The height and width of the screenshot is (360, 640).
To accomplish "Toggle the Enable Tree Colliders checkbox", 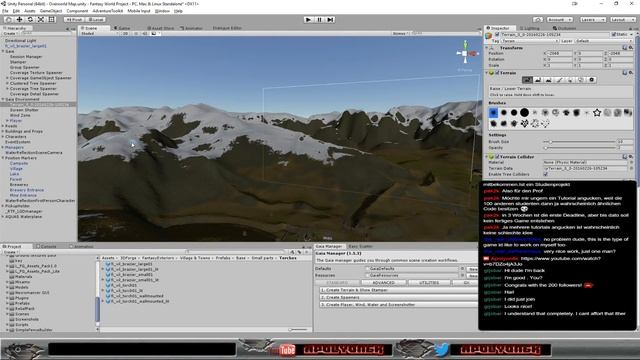I will click(546, 174).
